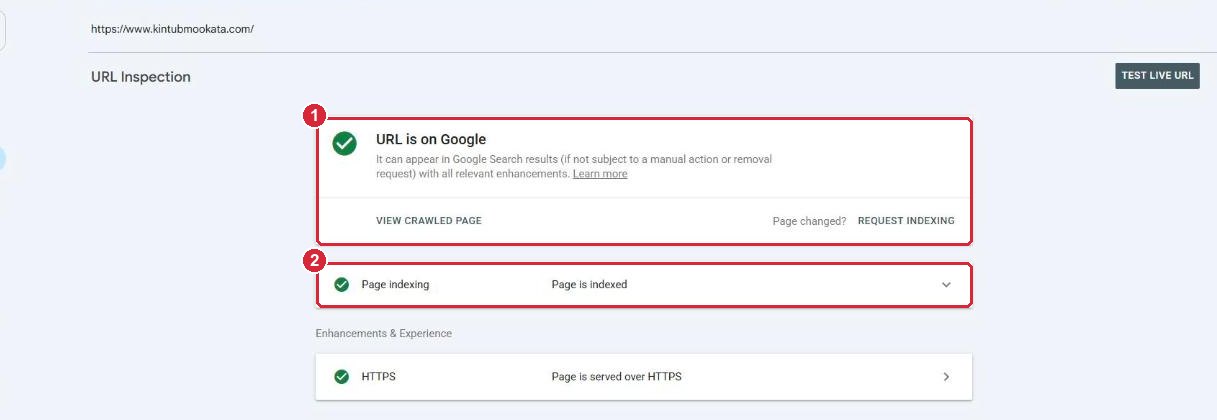
Task: Click 'Page is indexed' status text
Action: tap(589, 285)
